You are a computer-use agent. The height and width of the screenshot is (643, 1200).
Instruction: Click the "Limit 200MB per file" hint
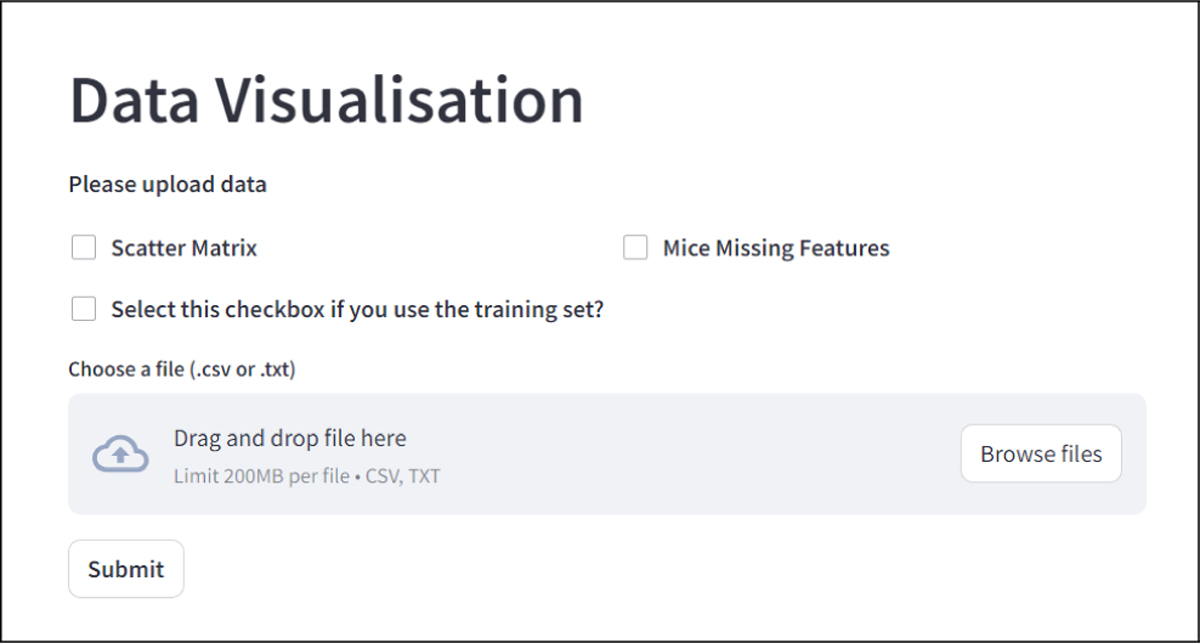click(x=258, y=476)
